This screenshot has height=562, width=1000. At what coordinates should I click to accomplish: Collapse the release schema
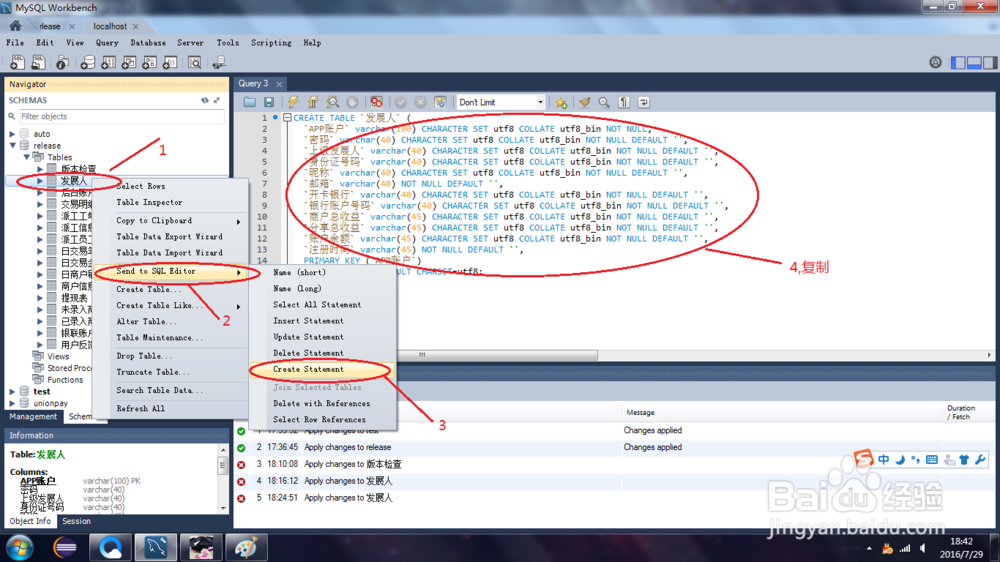(12, 145)
